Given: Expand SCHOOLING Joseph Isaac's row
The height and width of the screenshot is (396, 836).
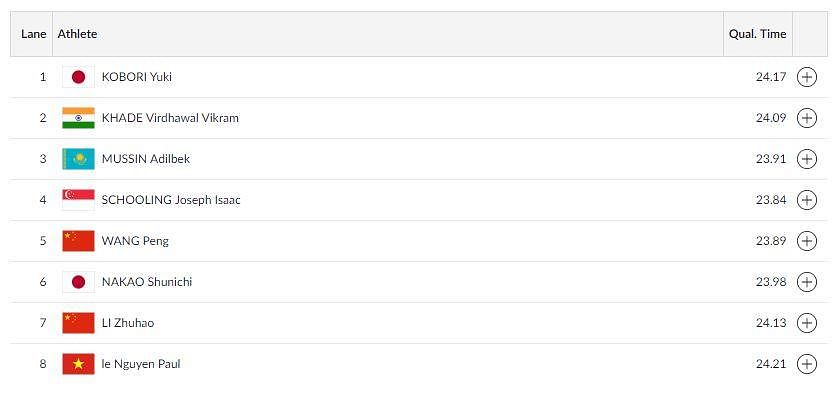Looking at the screenshot, I should (806, 200).
